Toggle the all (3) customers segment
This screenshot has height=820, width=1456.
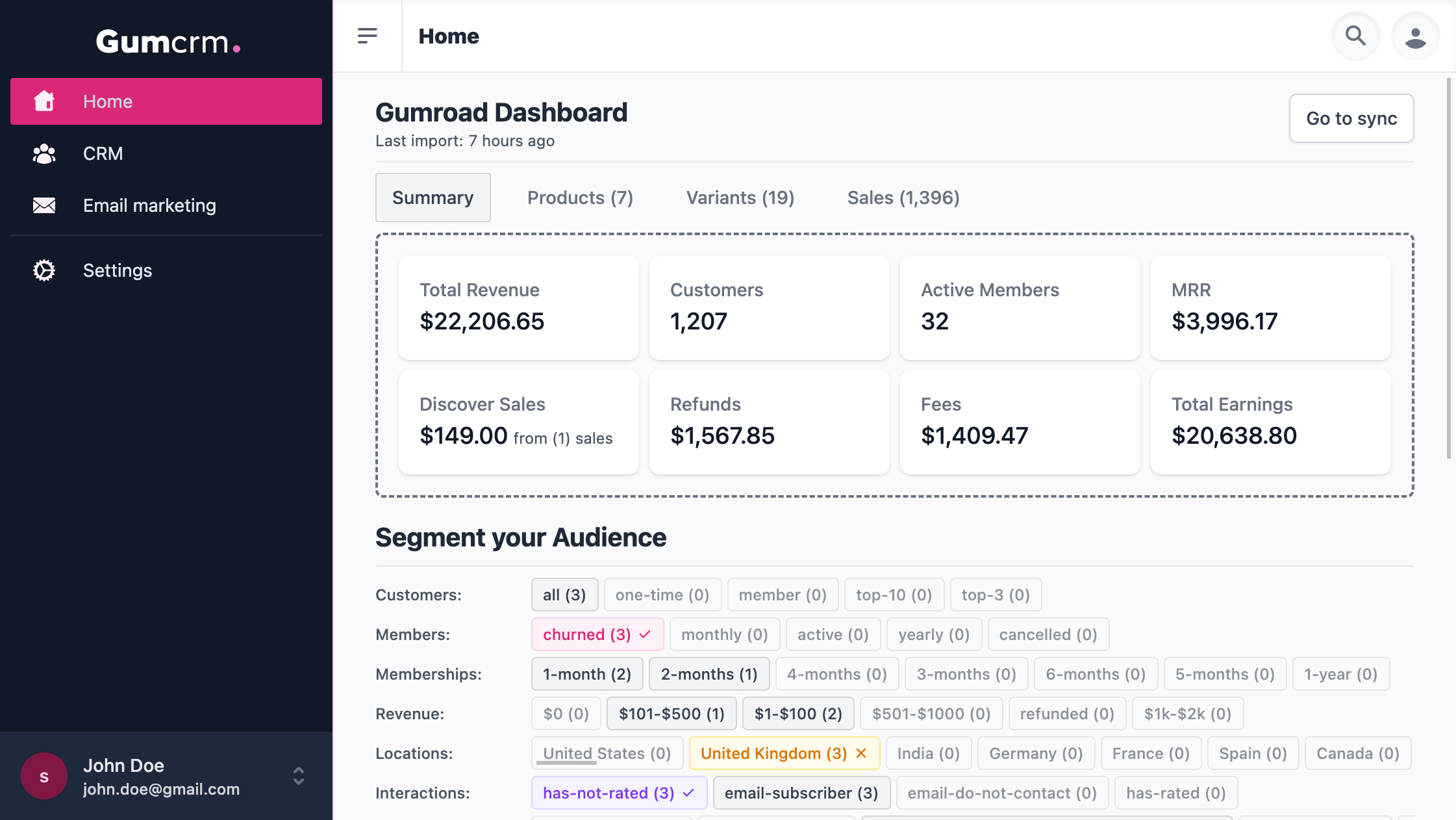(x=564, y=595)
